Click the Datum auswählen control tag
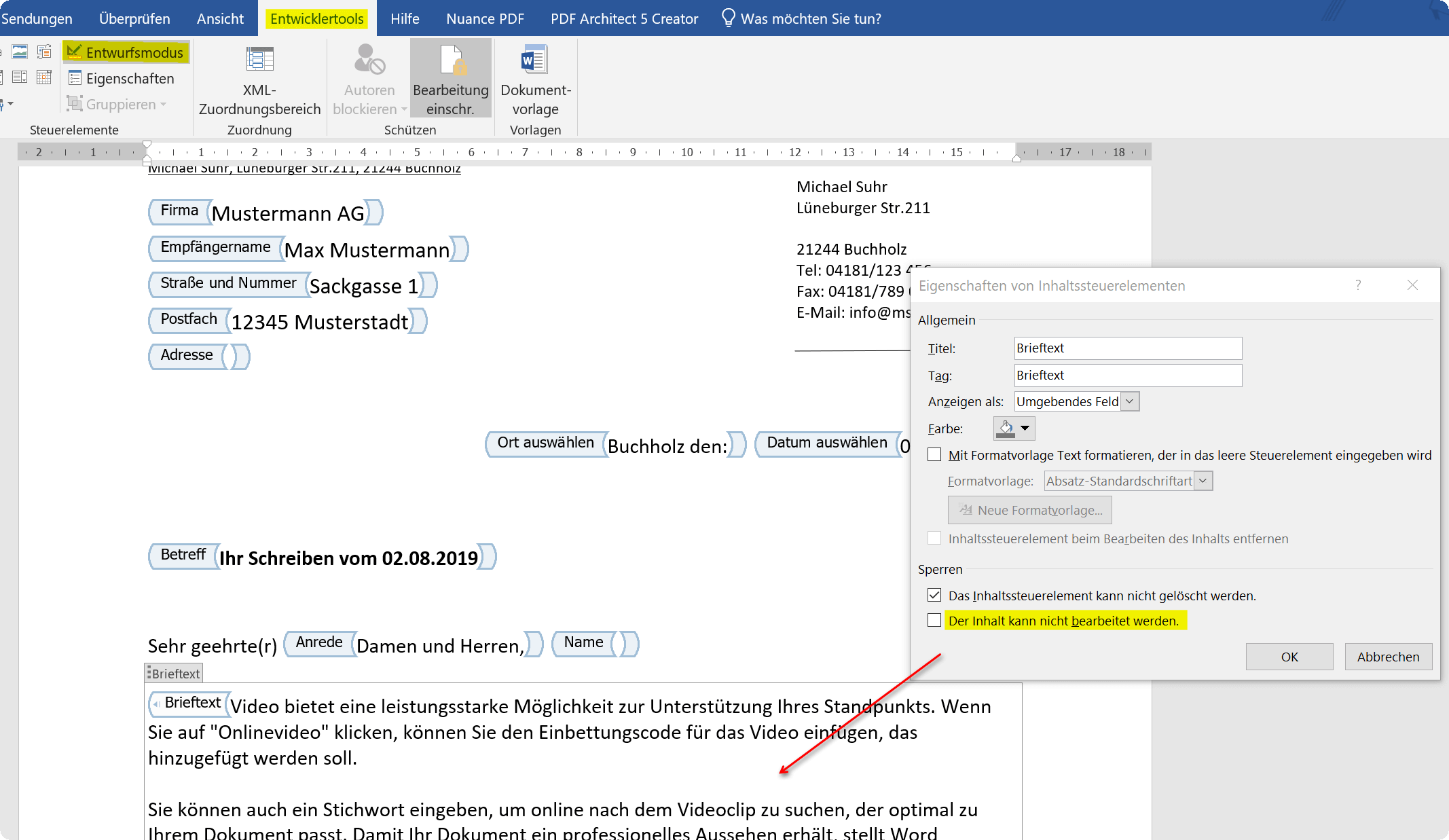This screenshot has width=1449, height=840. click(x=827, y=443)
